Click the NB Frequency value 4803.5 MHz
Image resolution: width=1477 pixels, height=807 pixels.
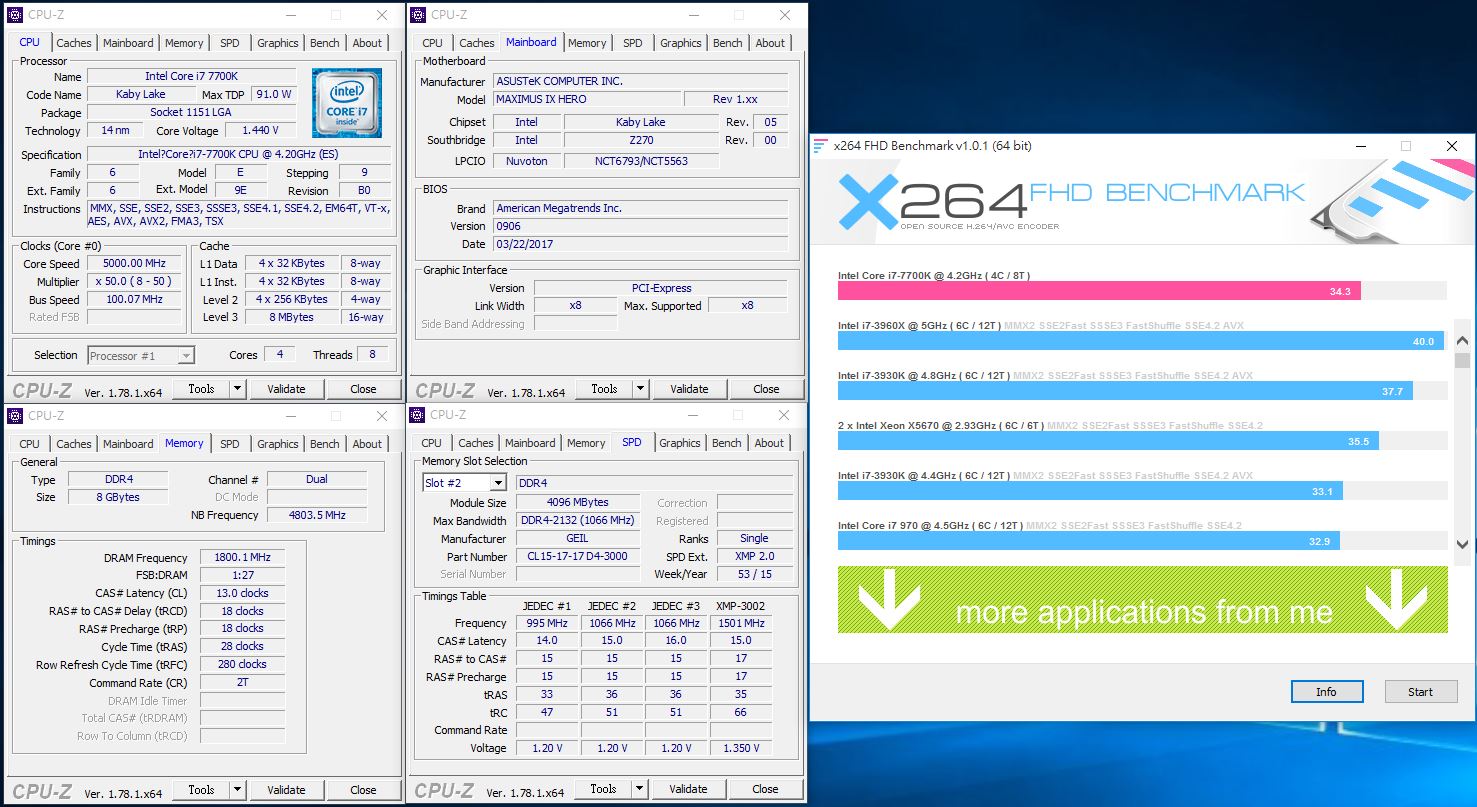click(x=317, y=516)
